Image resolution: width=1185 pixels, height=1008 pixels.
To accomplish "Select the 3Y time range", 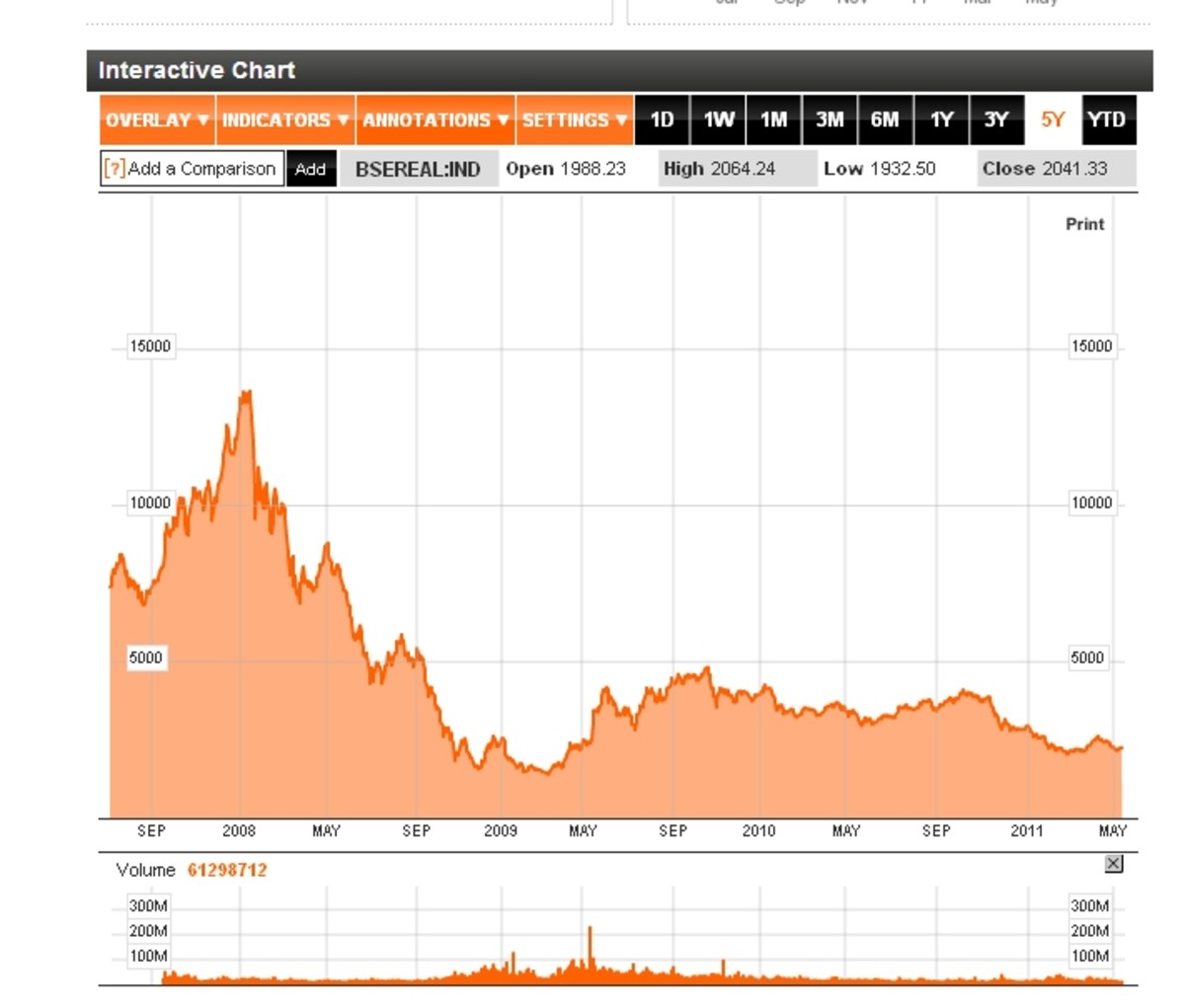I will [x=996, y=120].
